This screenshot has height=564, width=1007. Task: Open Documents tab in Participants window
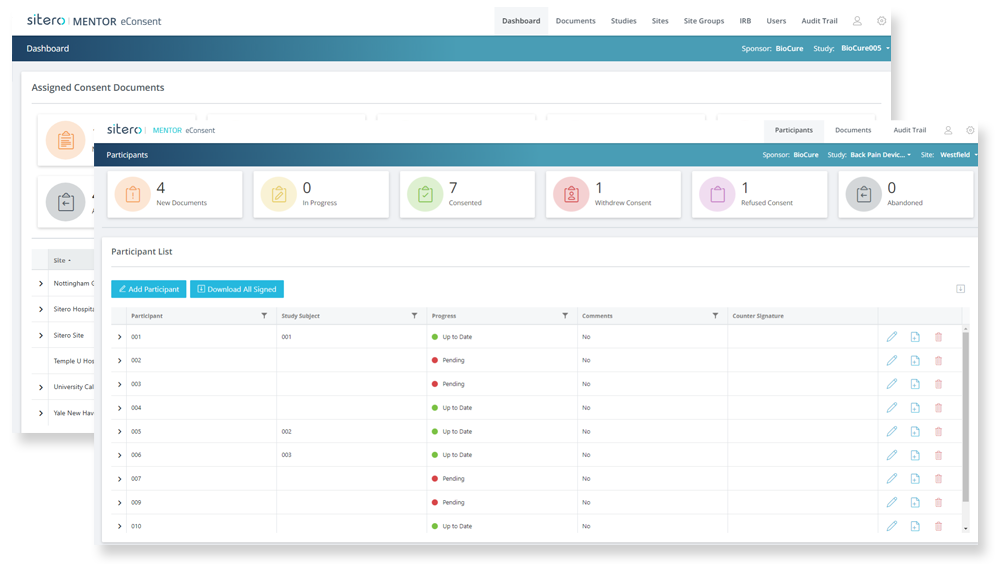point(853,130)
